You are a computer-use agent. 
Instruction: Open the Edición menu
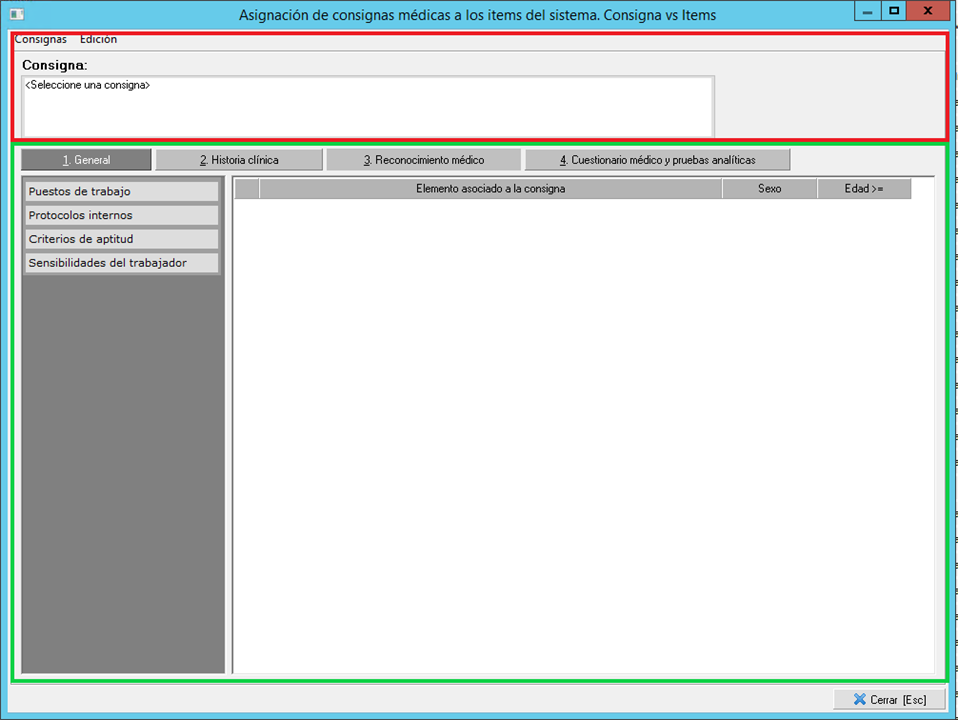tap(98, 39)
